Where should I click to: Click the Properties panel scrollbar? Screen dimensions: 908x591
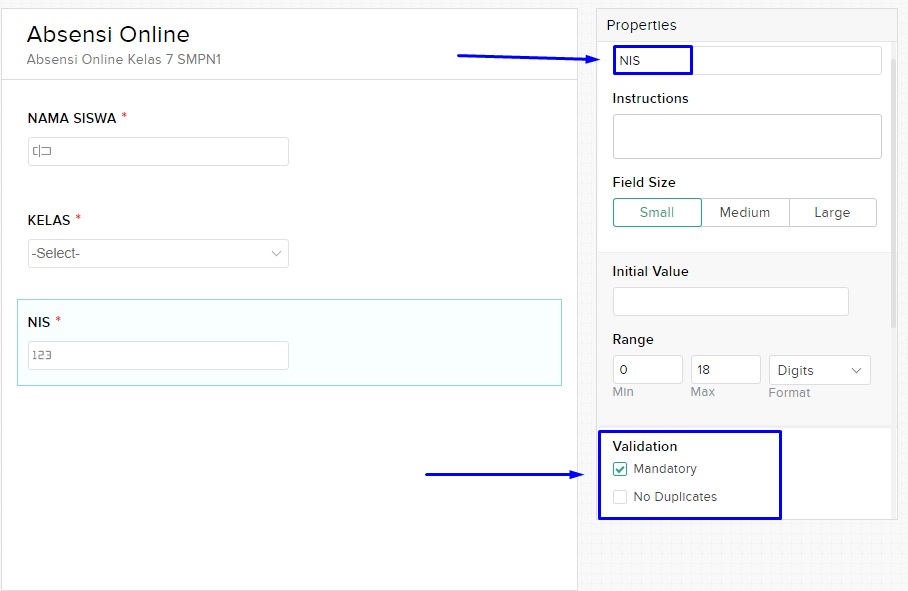coord(894,193)
